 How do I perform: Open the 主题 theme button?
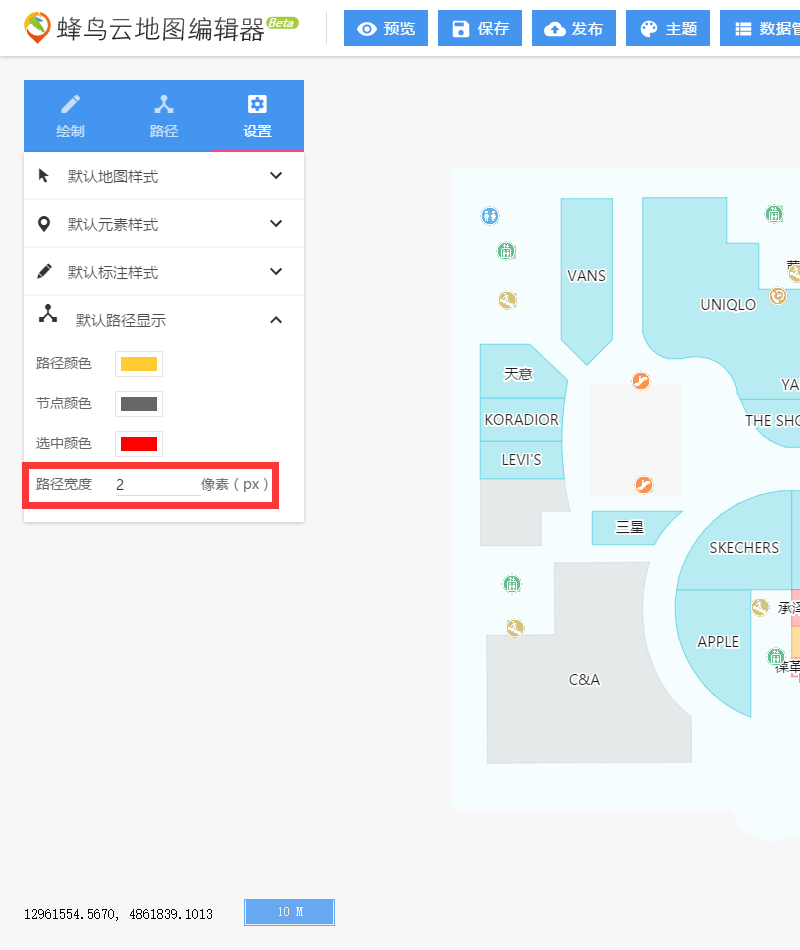coord(668,28)
